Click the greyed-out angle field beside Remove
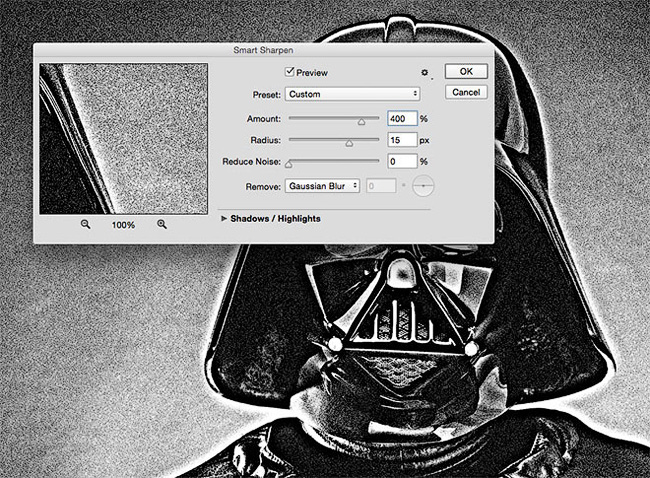 (381, 186)
